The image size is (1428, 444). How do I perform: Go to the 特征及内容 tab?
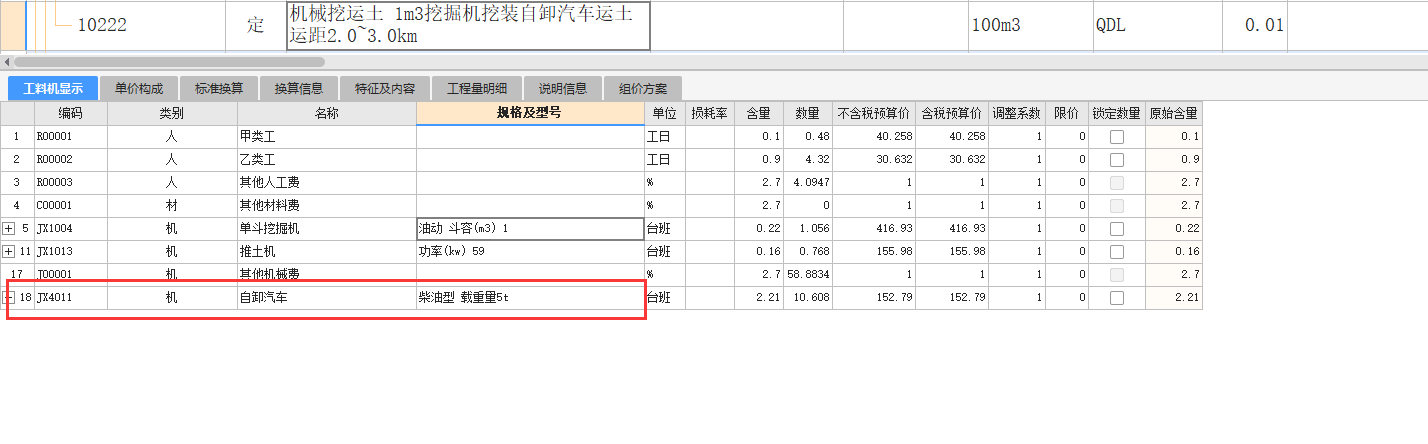pyautogui.click(x=385, y=88)
